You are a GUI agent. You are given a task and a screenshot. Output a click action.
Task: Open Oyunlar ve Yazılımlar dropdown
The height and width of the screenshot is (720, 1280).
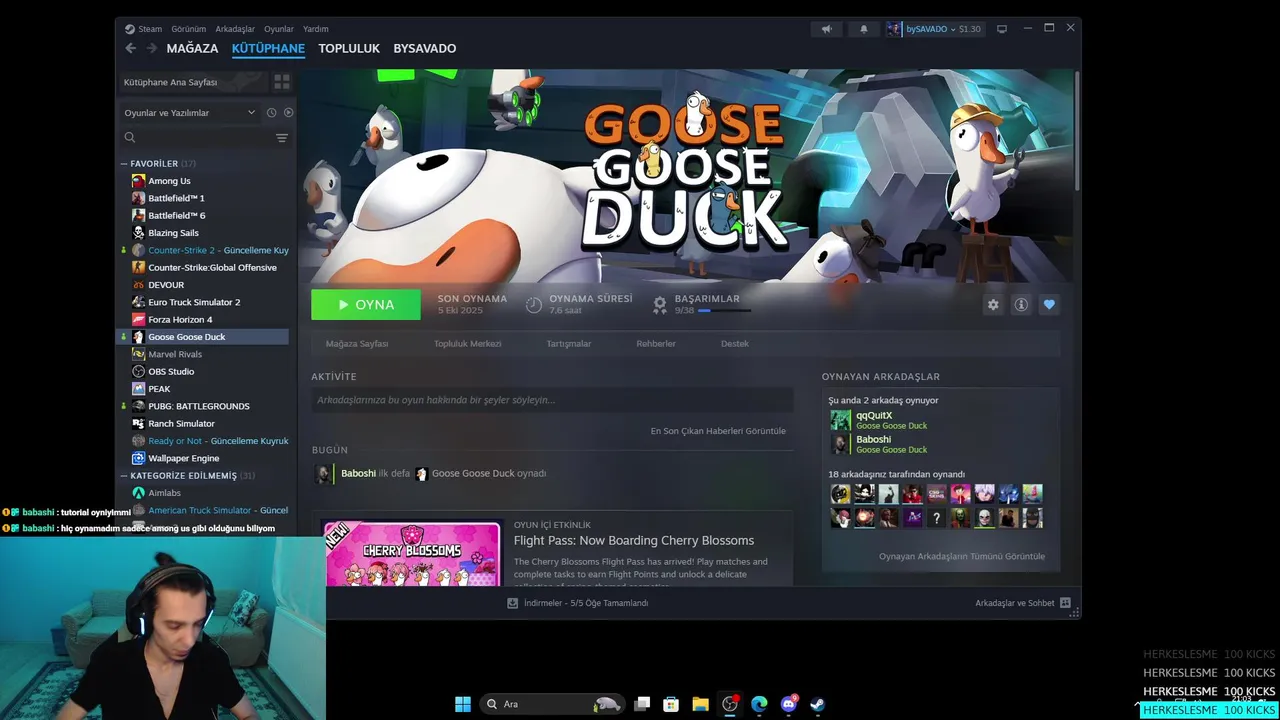pos(190,113)
